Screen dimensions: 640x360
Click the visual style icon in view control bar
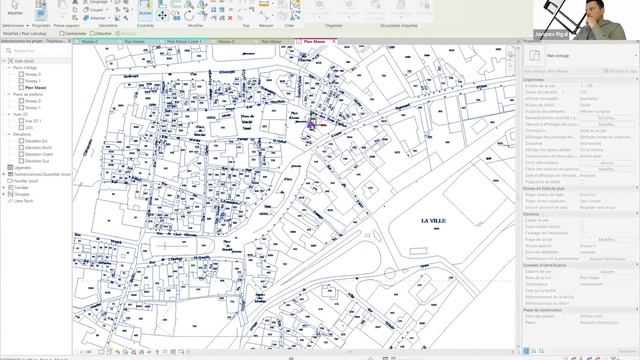(109, 352)
